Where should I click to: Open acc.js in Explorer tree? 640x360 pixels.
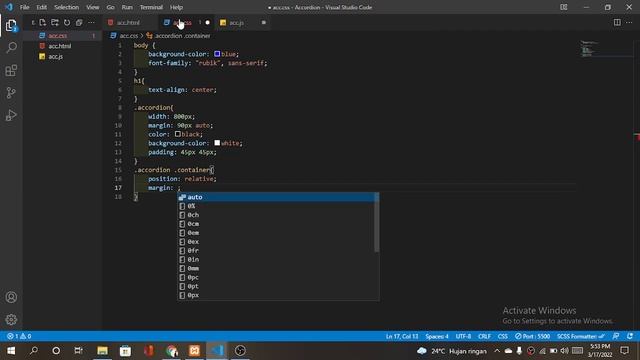(x=62, y=56)
